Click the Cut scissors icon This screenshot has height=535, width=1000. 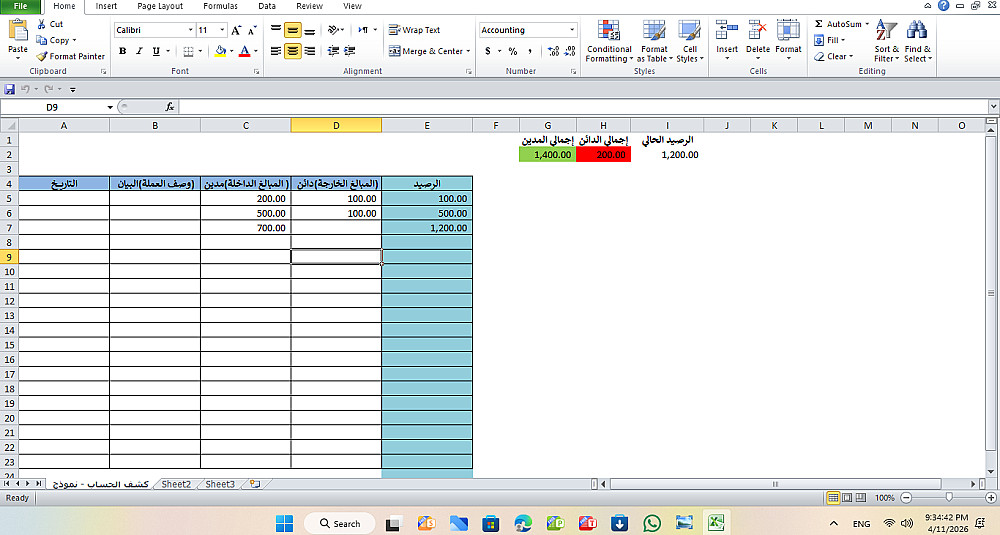click(41, 24)
